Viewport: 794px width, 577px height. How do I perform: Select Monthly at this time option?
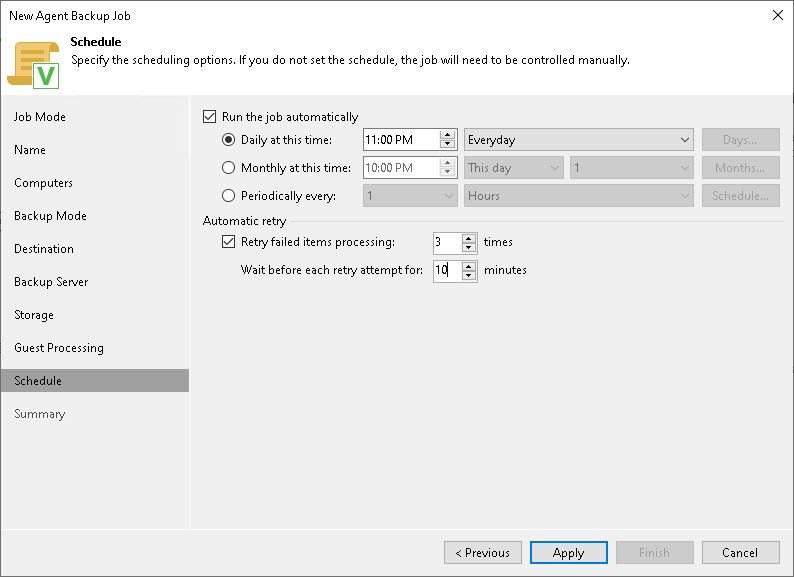click(x=229, y=168)
